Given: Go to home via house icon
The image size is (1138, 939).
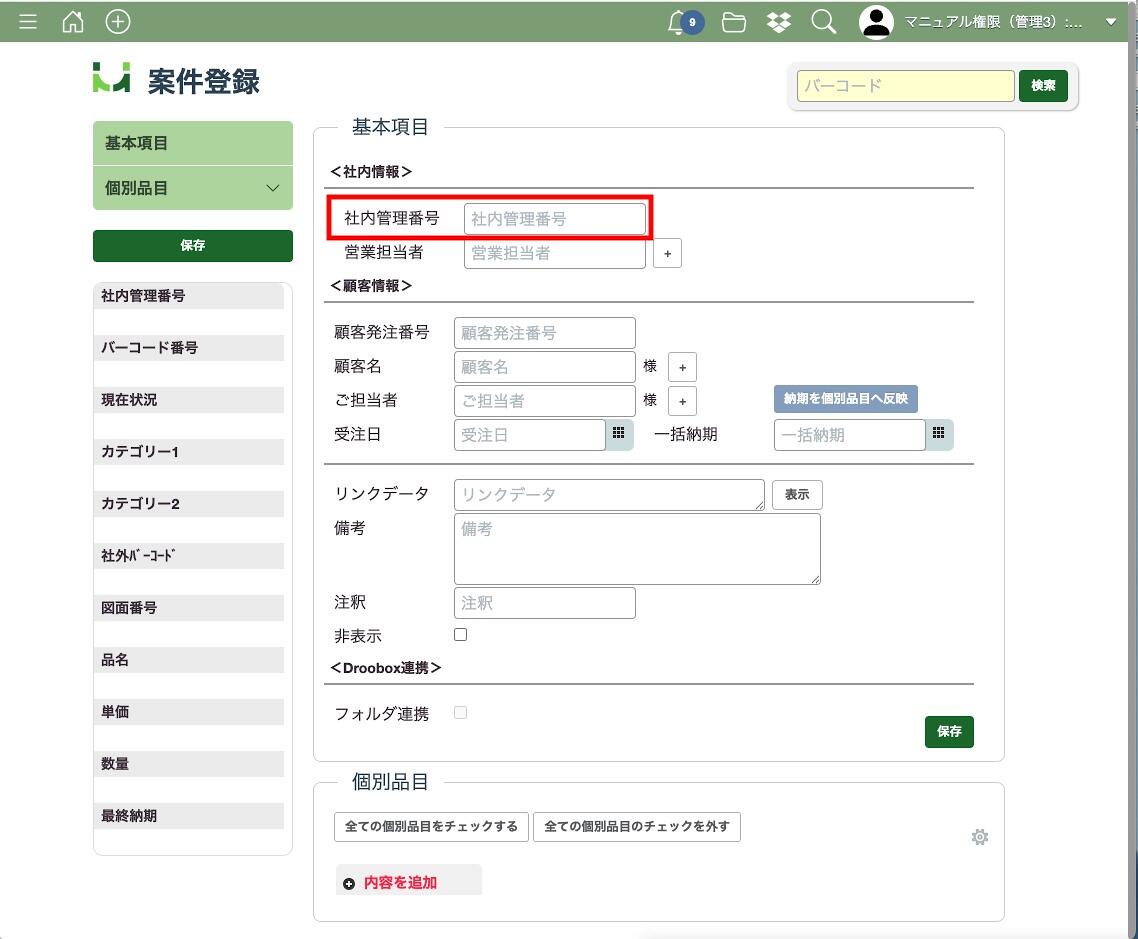Looking at the screenshot, I should point(73,22).
